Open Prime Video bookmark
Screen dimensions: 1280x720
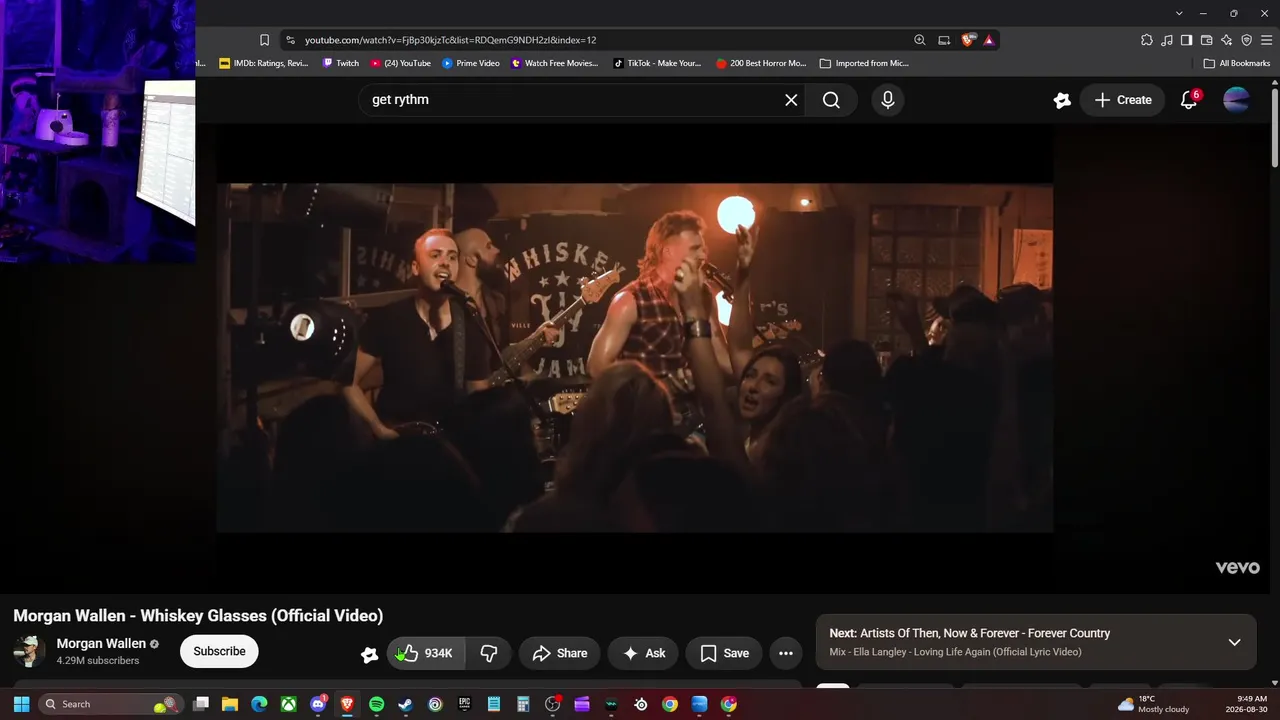471,63
